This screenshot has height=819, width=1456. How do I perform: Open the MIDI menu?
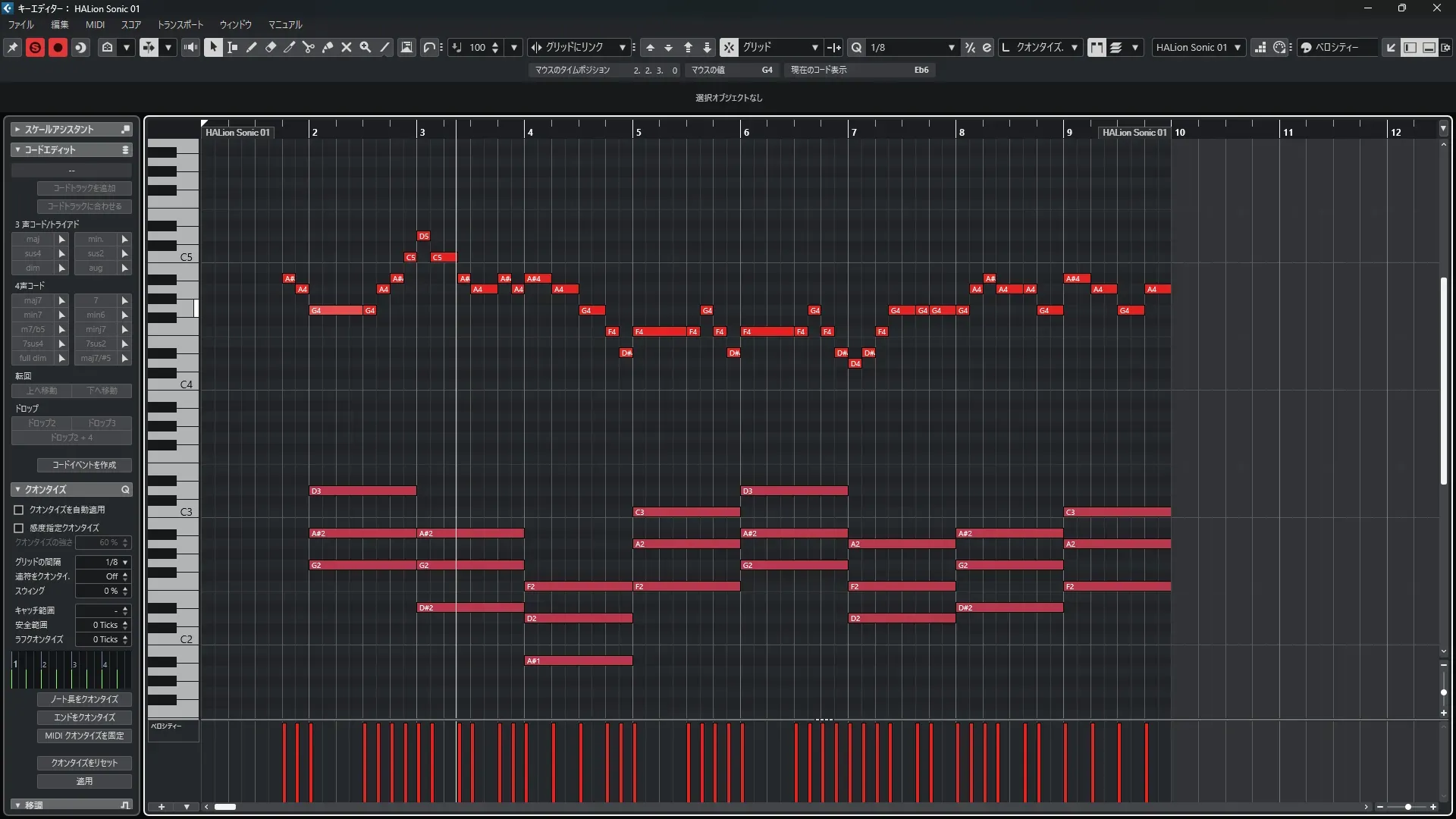pyautogui.click(x=95, y=24)
